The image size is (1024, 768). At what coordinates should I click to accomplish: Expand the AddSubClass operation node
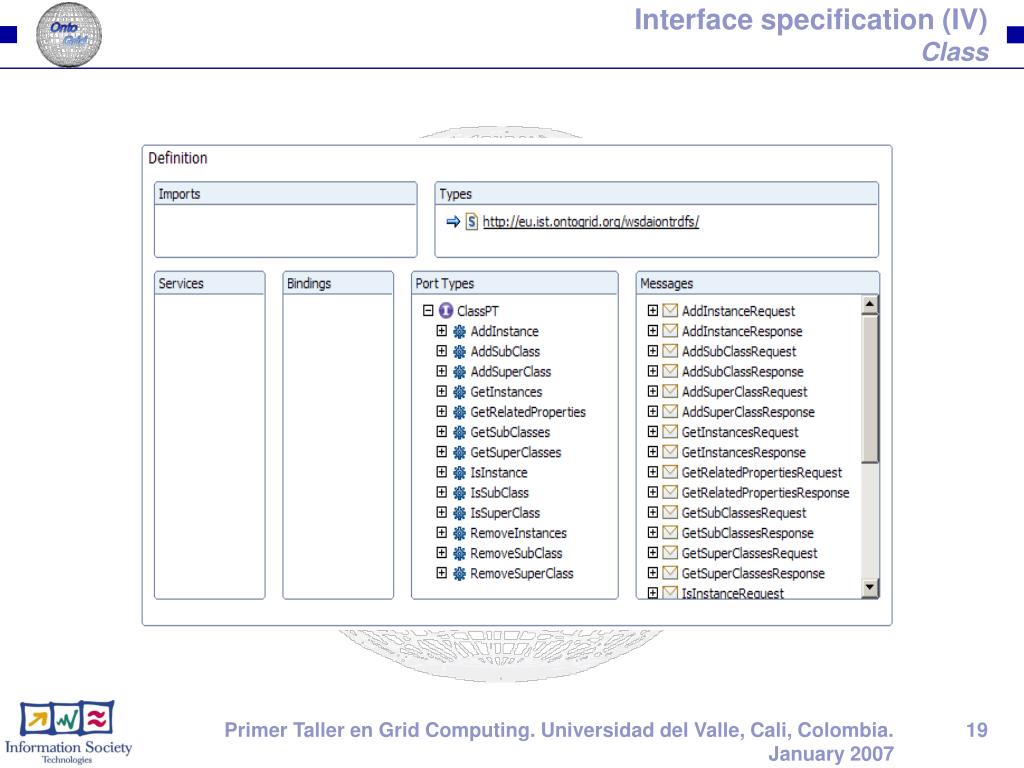click(x=441, y=351)
